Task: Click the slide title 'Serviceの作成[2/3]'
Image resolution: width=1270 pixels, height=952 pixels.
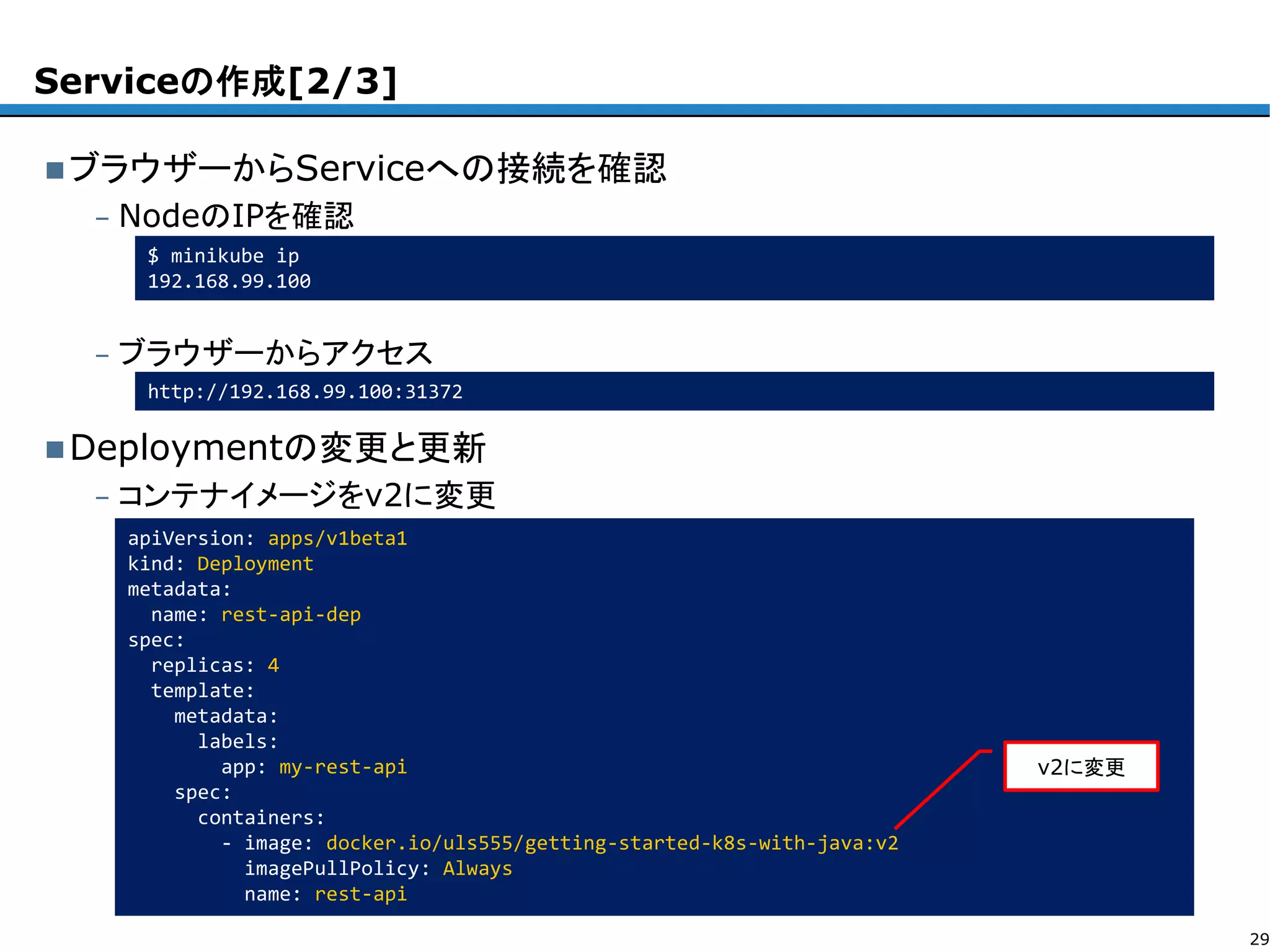Action: click(x=216, y=81)
